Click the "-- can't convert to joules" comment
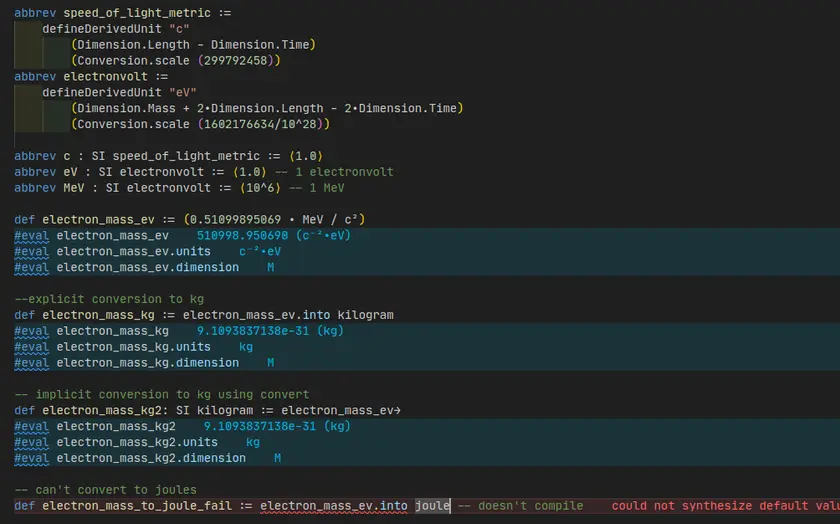 pos(102,489)
